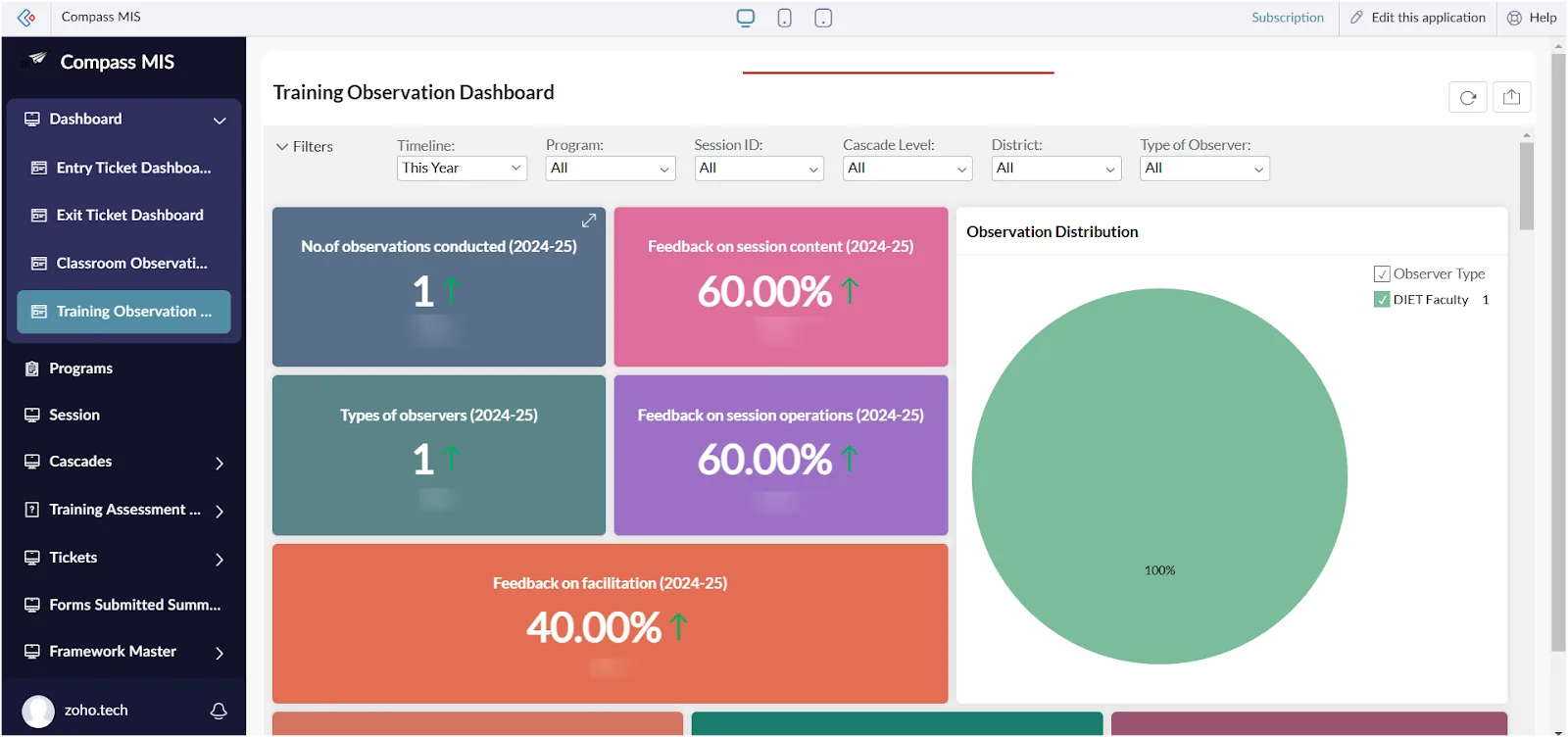
Task: Open Forms Submitted Summary menu item
Action: [123, 606]
